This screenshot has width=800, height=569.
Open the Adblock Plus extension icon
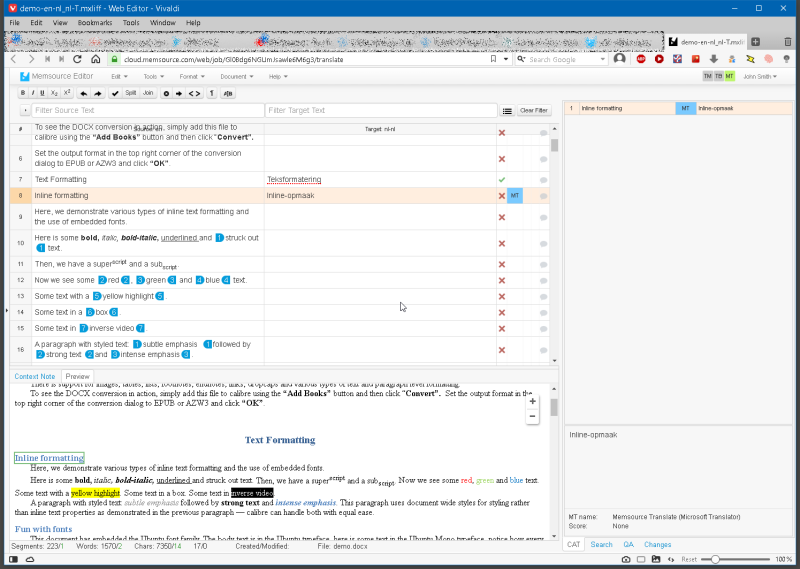tap(641, 59)
